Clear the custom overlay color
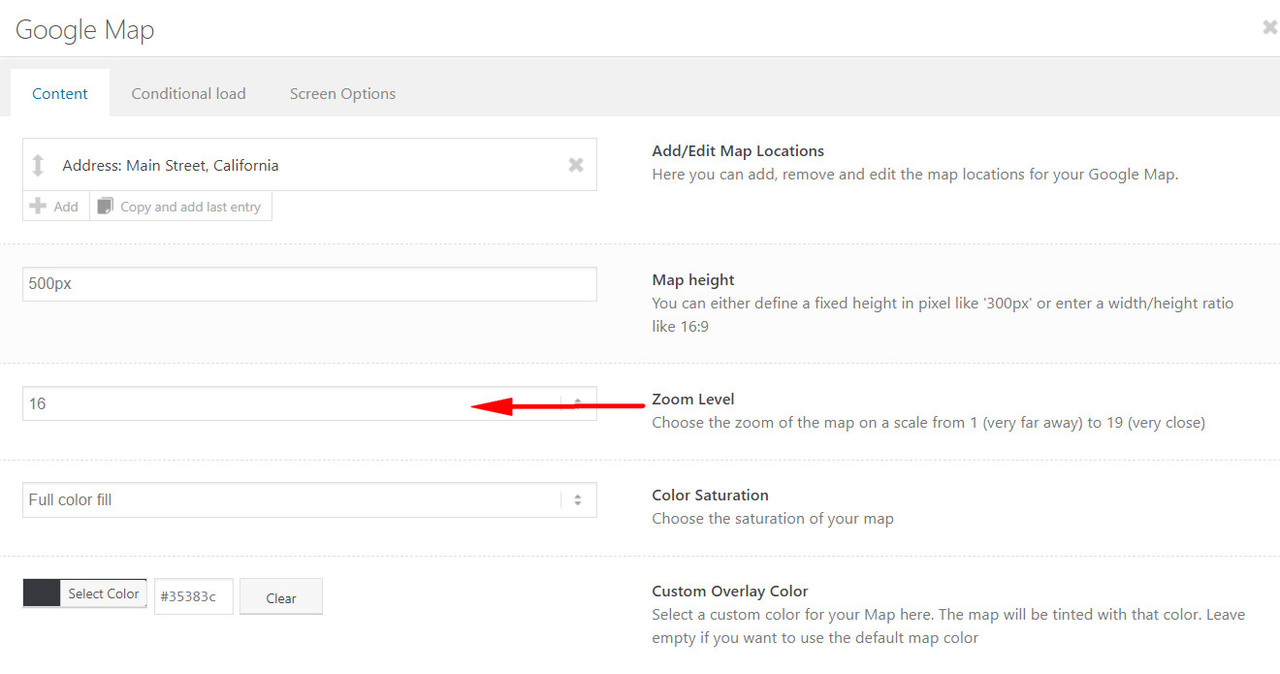Image resolution: width=1280 pixels, height=674 pixels. pos(281,597)
